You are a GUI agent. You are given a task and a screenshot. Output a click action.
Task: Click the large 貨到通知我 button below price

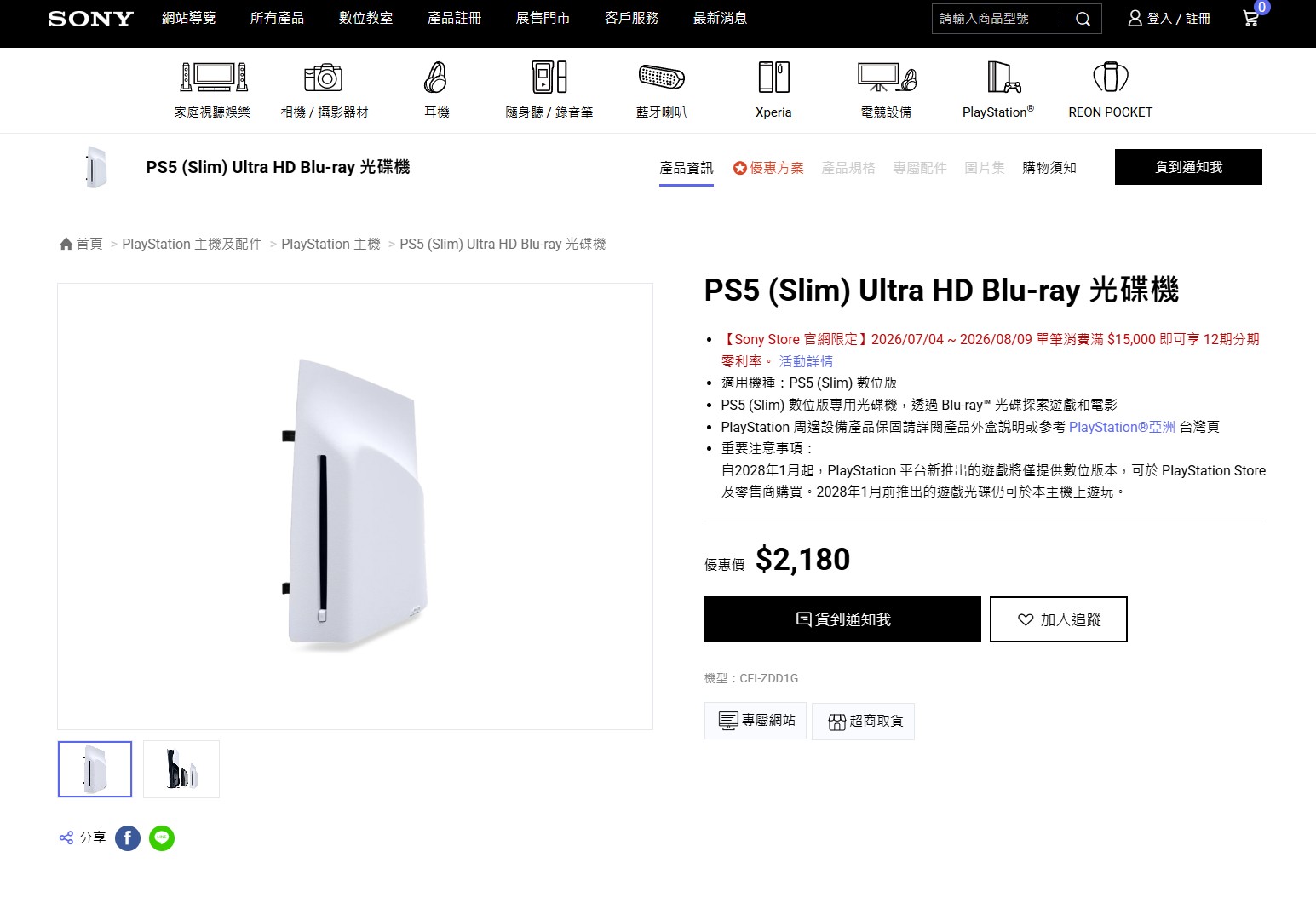coord(842,619)
